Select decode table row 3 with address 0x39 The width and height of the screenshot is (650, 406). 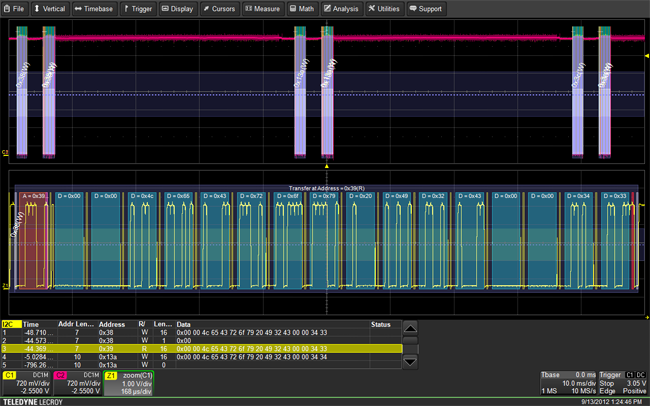(200, 348)
